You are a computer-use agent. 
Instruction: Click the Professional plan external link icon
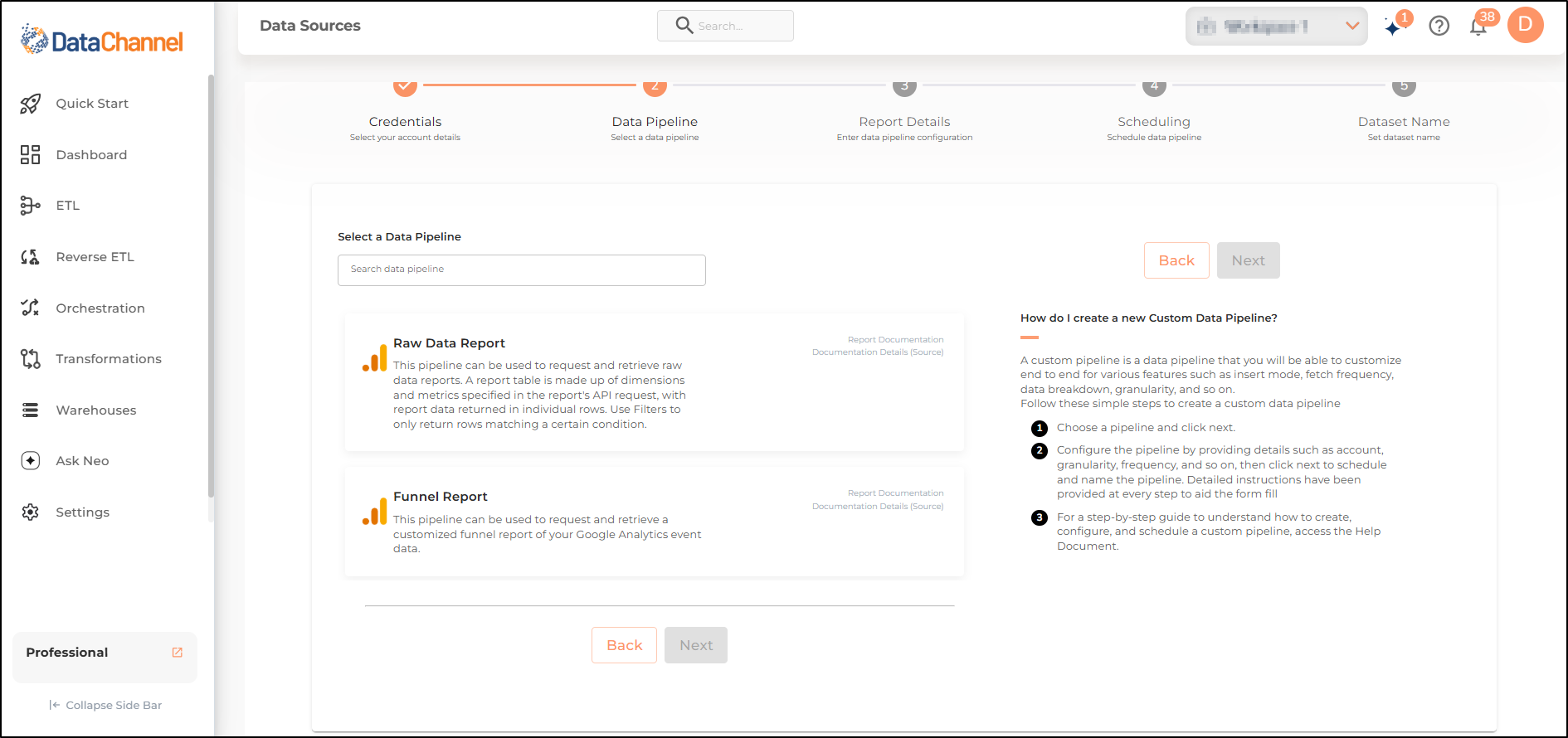[177, 653]
